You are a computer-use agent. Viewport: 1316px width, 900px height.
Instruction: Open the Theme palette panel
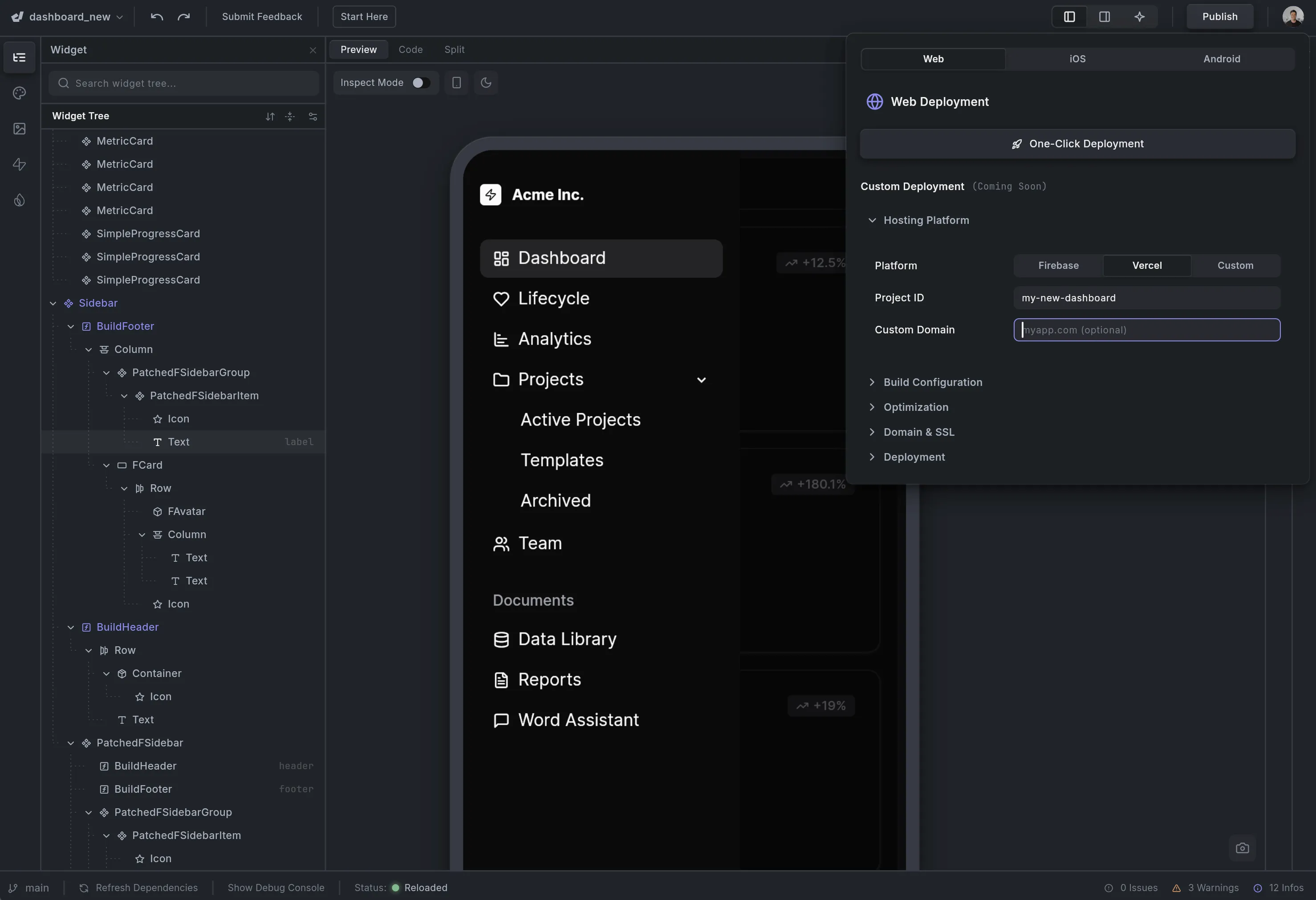click(19, 93)
